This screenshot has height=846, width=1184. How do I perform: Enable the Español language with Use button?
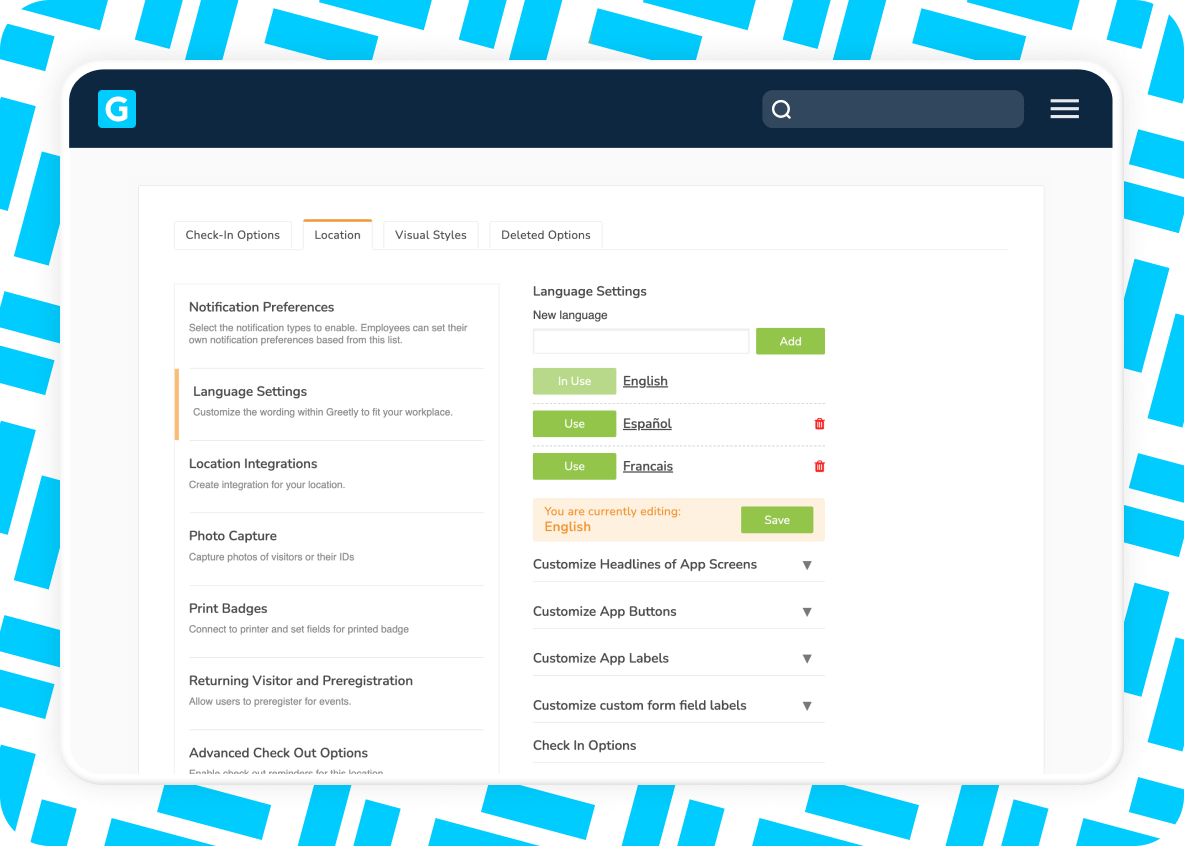(x=574, y=423)
